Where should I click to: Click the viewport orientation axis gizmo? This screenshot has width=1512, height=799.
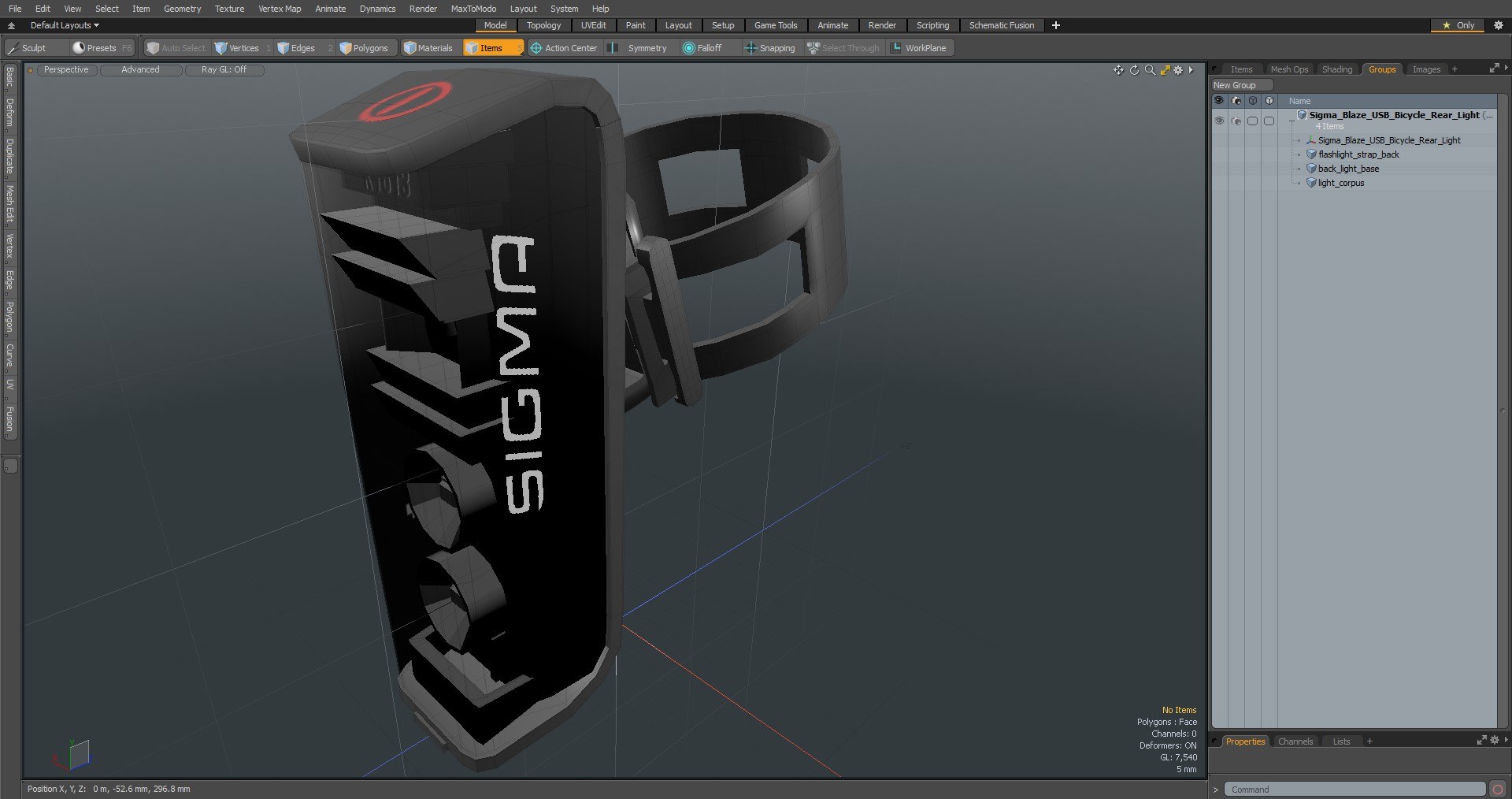click(x=72, y=755)
